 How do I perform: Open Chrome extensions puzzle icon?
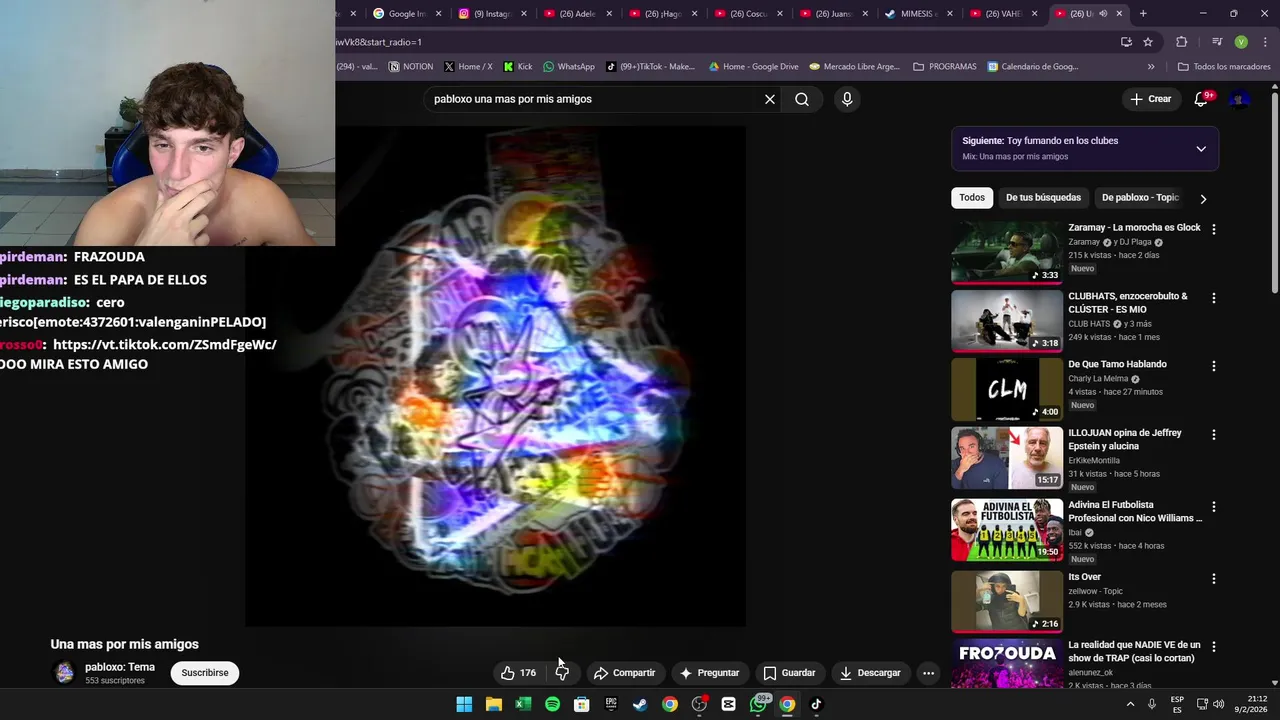pyautogui.click(x=1182, y=42)
